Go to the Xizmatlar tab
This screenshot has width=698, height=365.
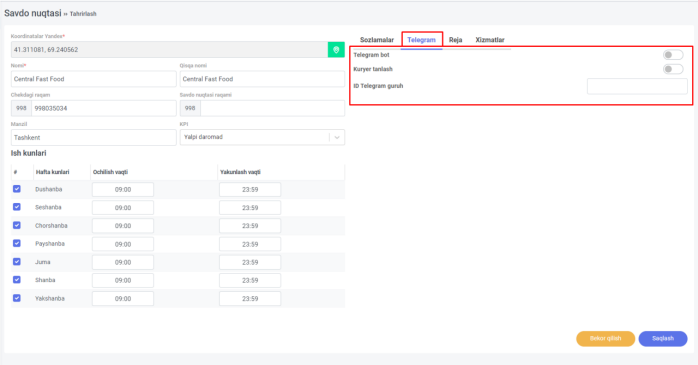click(490, 40)
